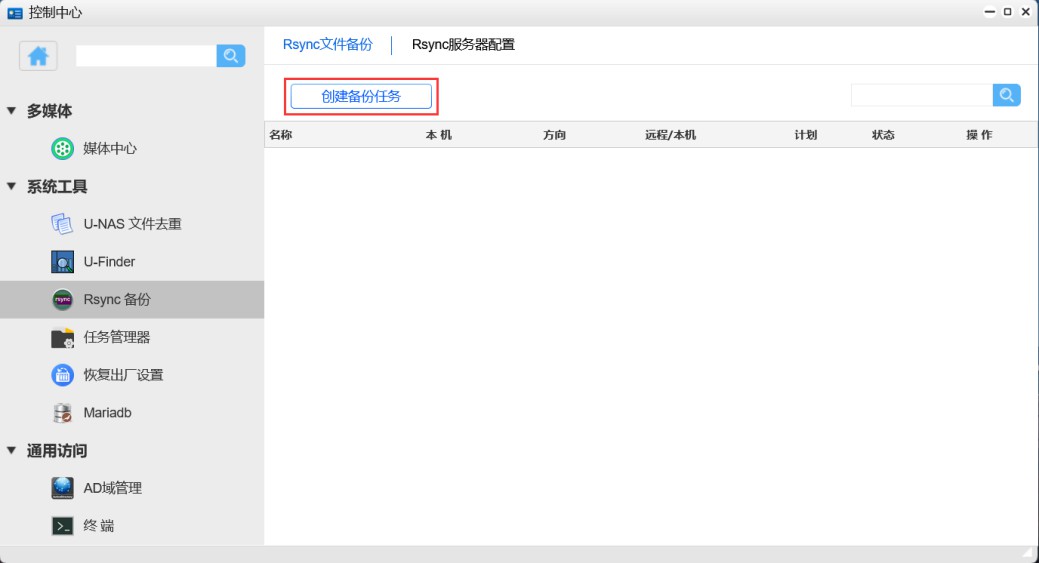The height and width of the screenshot is (563, 1039).
Task: Click the home icon button
Action: (x=38, y=56)
